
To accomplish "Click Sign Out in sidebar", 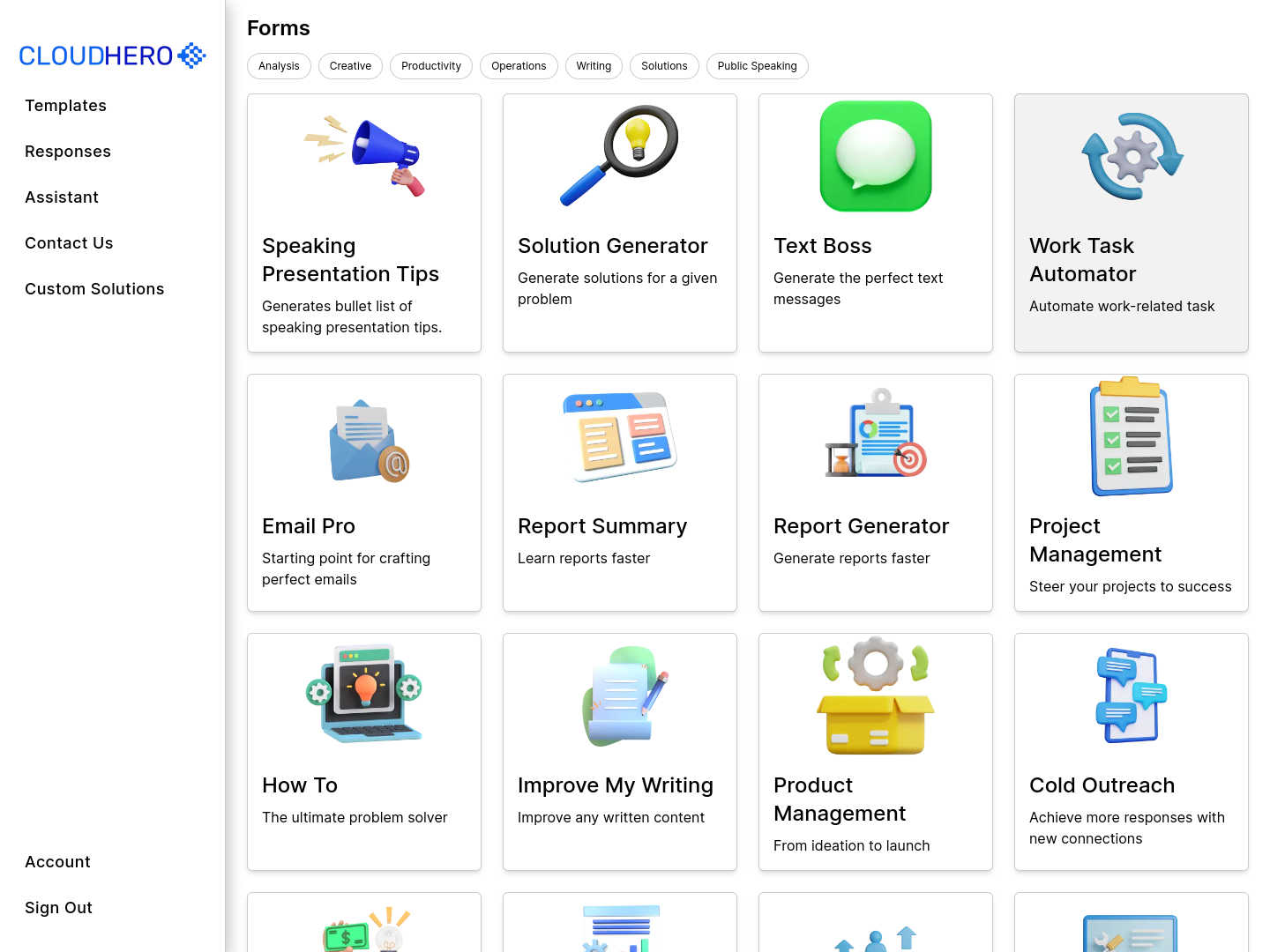I will click(x=58, y=908).
